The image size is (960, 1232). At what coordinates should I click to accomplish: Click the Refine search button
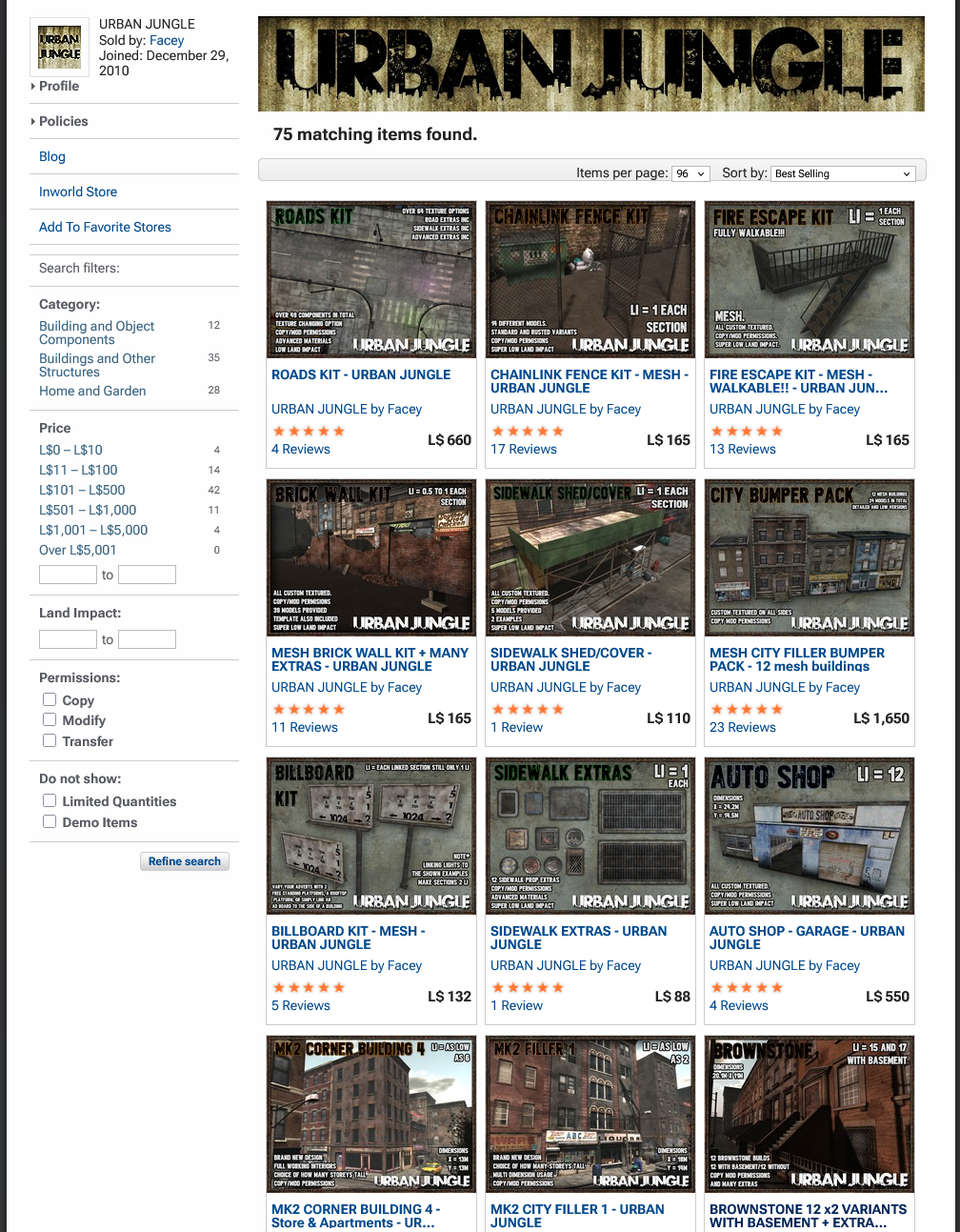[185, 861]
